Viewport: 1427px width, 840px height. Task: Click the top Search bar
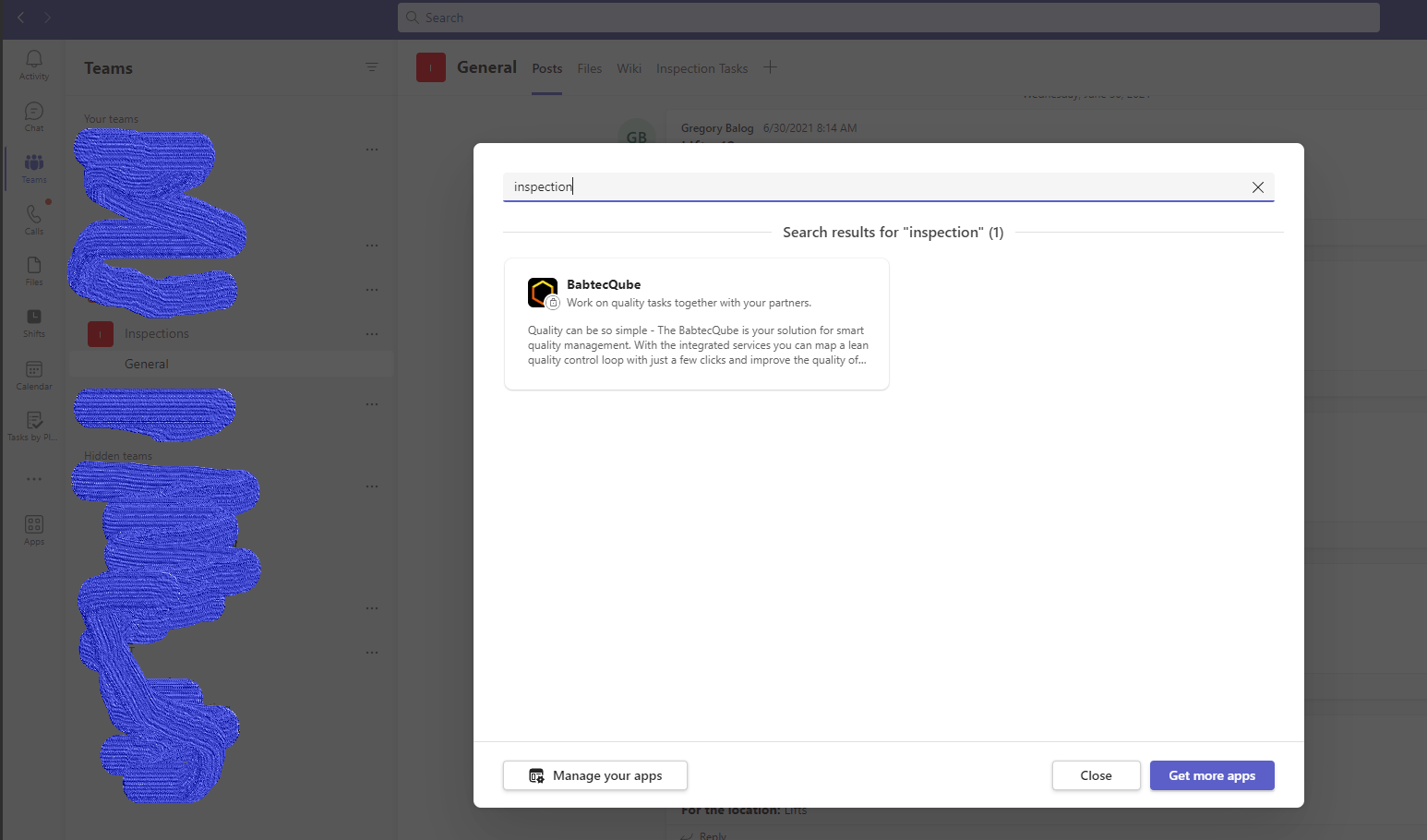[889, 18]
